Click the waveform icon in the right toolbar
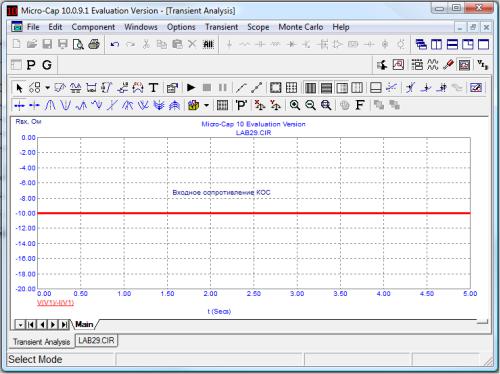This screenshot has height=374, width=500. 433,64
